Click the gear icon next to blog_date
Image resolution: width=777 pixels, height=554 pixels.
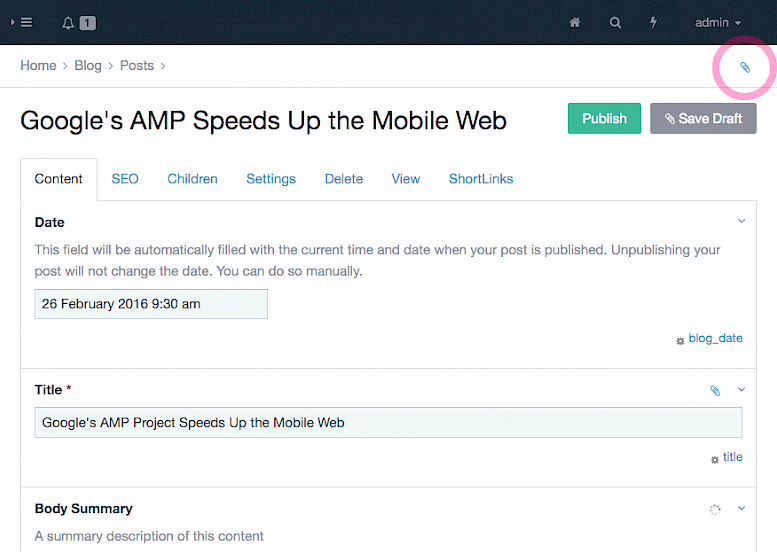click(x=681, y=340)
